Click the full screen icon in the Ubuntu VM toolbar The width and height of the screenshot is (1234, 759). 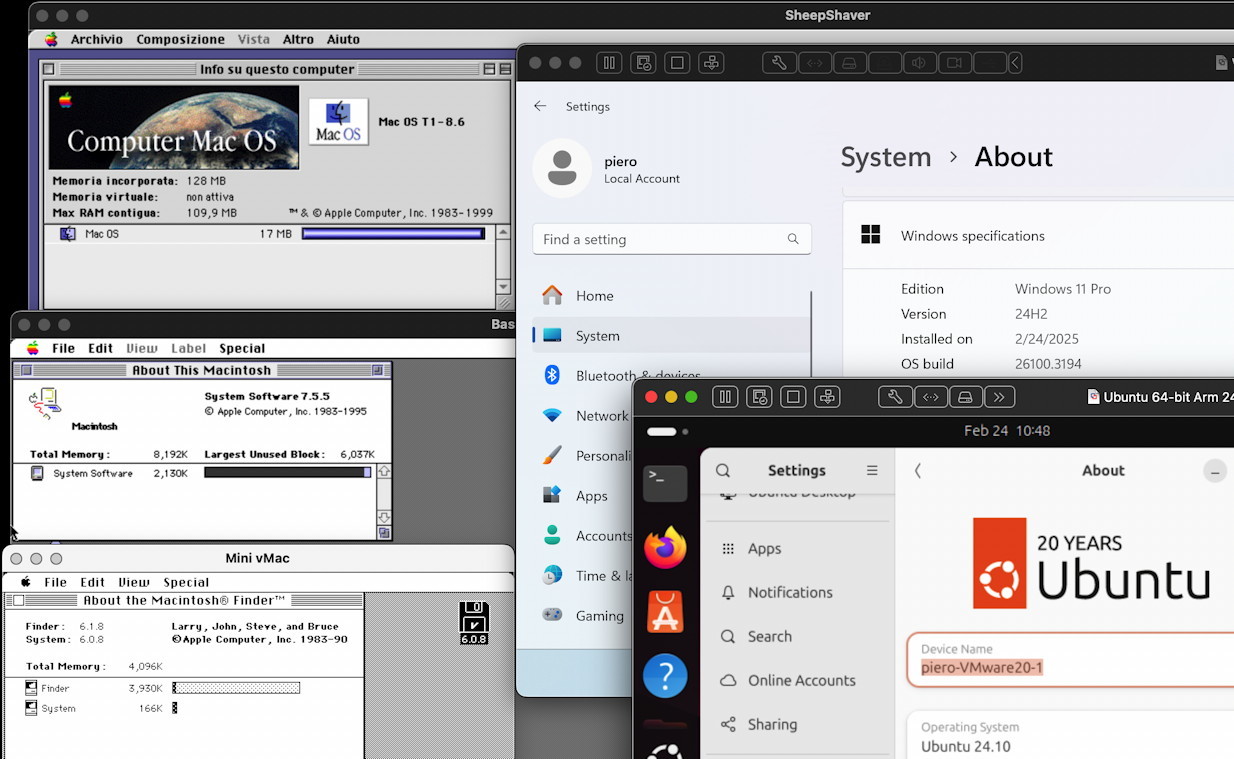(x=794, y=397)
